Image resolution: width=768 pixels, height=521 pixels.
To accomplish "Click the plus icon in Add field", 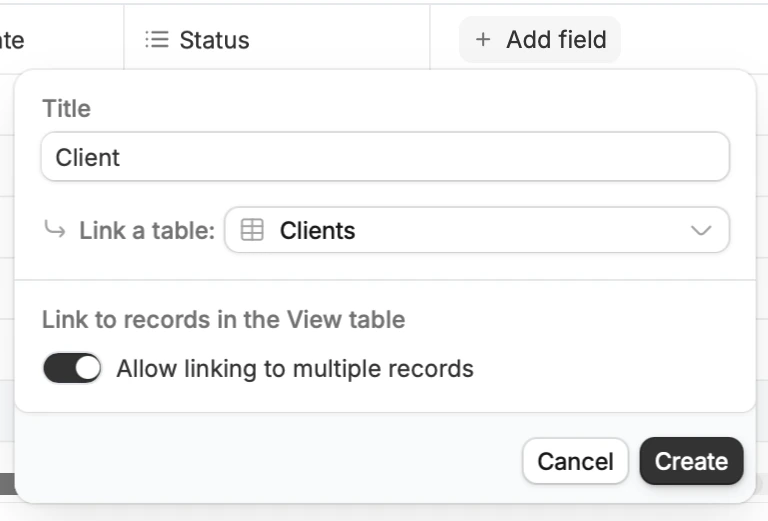I will [x=483, y=39].
